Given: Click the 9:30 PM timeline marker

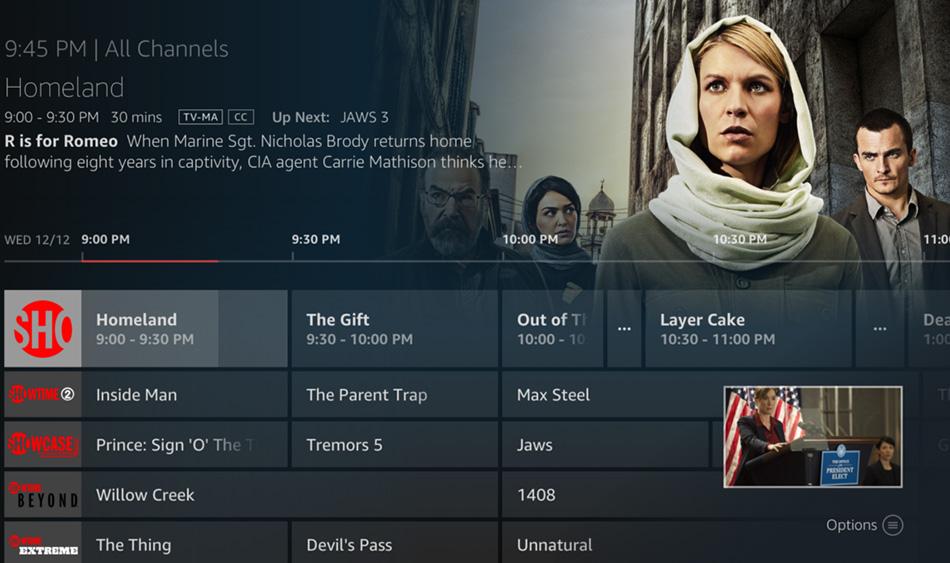Looking at the screenshot, I should (x=316, y=239).
